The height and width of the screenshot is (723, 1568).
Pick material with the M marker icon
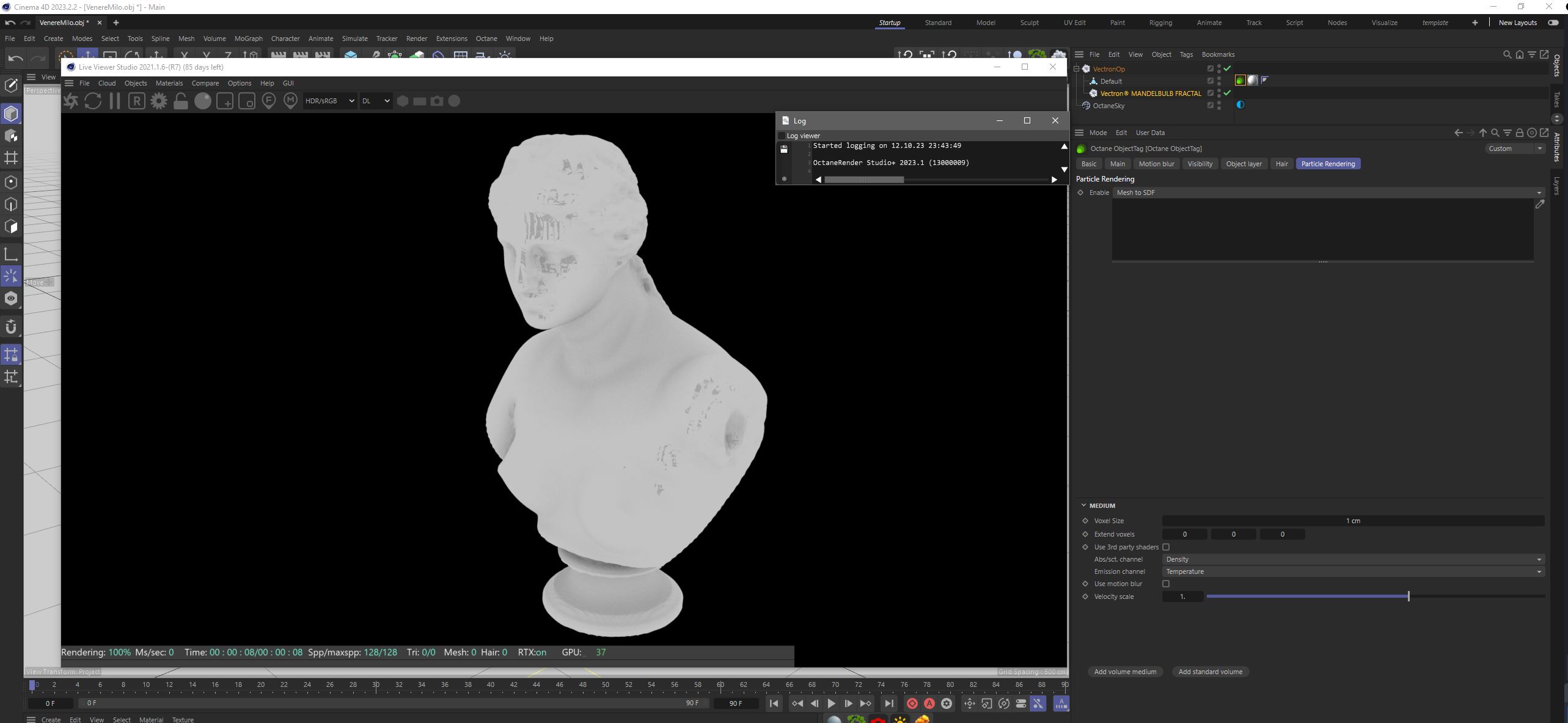tap(291, 101)
